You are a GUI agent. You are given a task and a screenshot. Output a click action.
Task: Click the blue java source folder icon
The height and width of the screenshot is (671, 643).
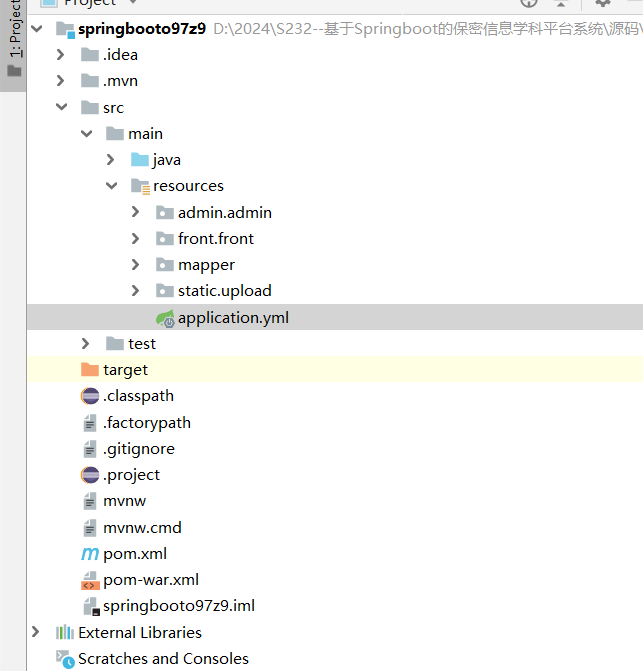(139, 160)
